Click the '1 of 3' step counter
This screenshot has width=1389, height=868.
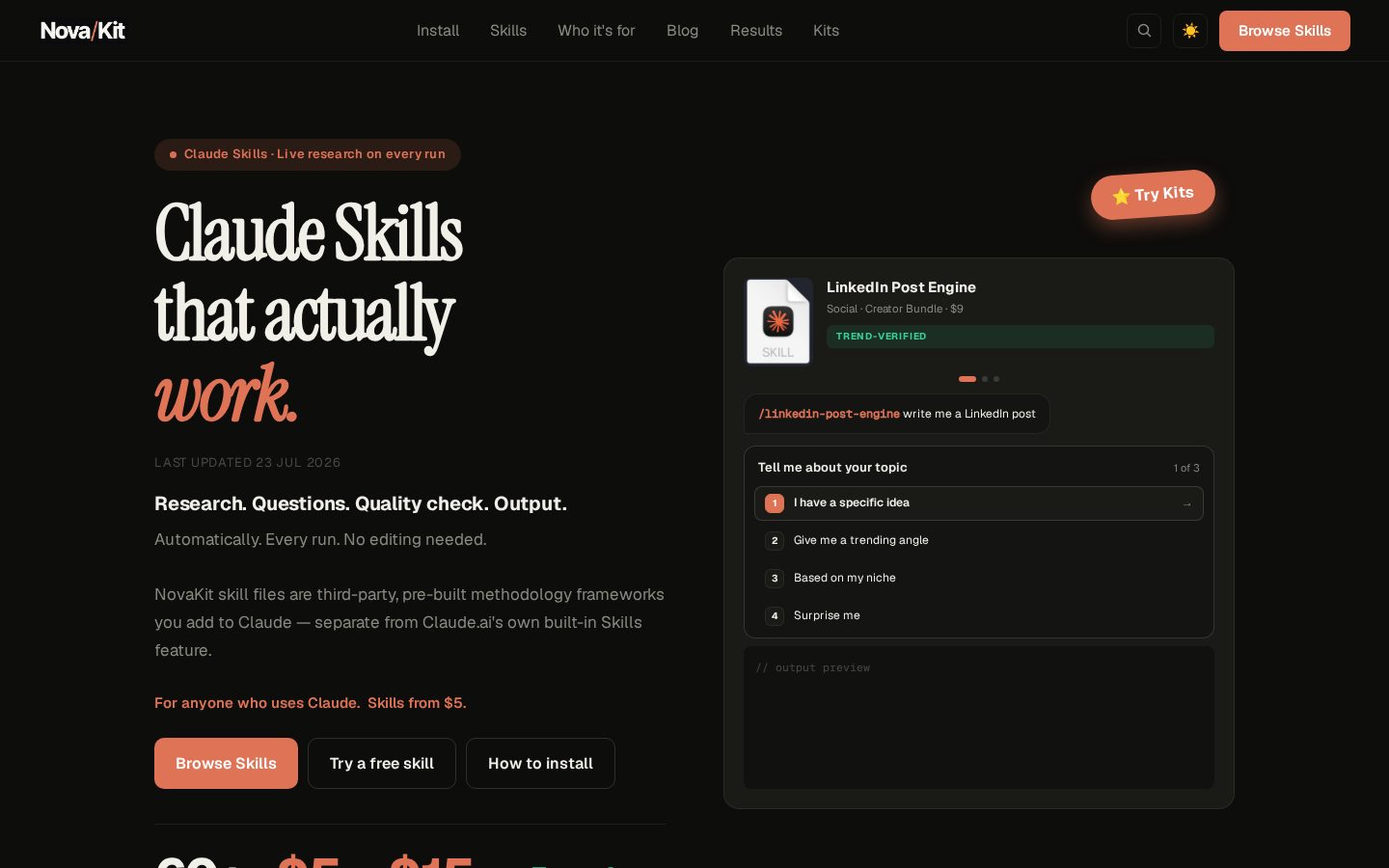pyautogui.click(x=1186, y=468)
